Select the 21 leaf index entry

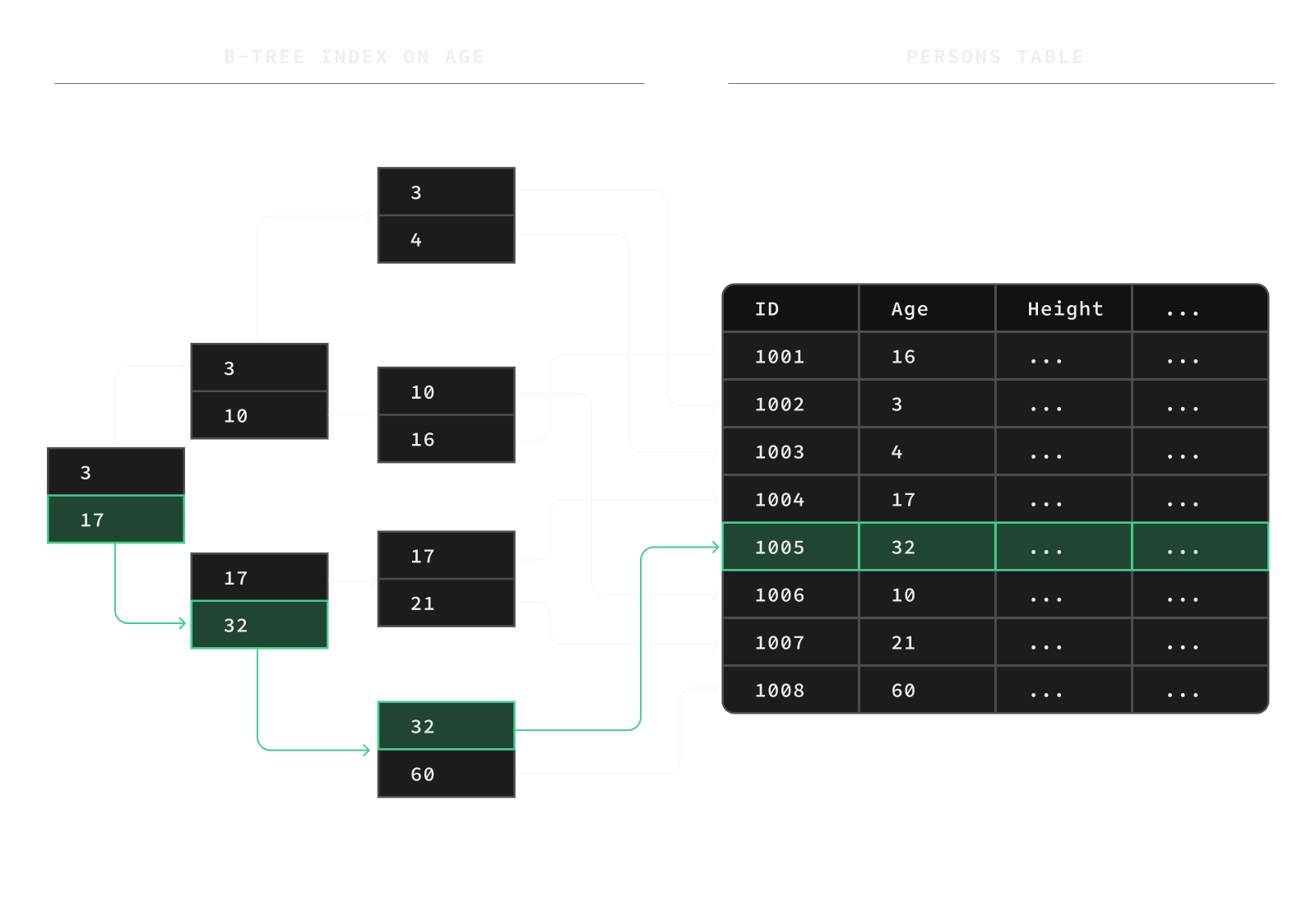coord(446,603)
